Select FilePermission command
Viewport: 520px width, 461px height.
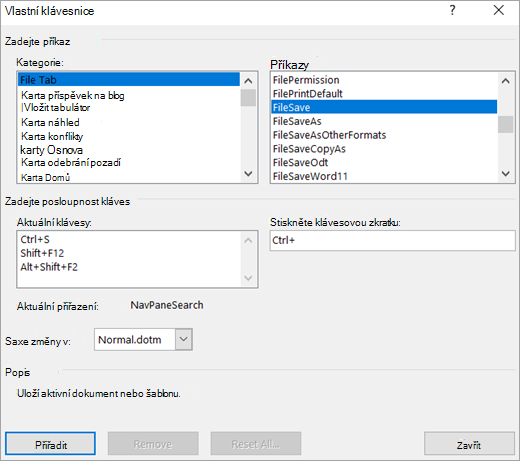(x=384, y=80)
